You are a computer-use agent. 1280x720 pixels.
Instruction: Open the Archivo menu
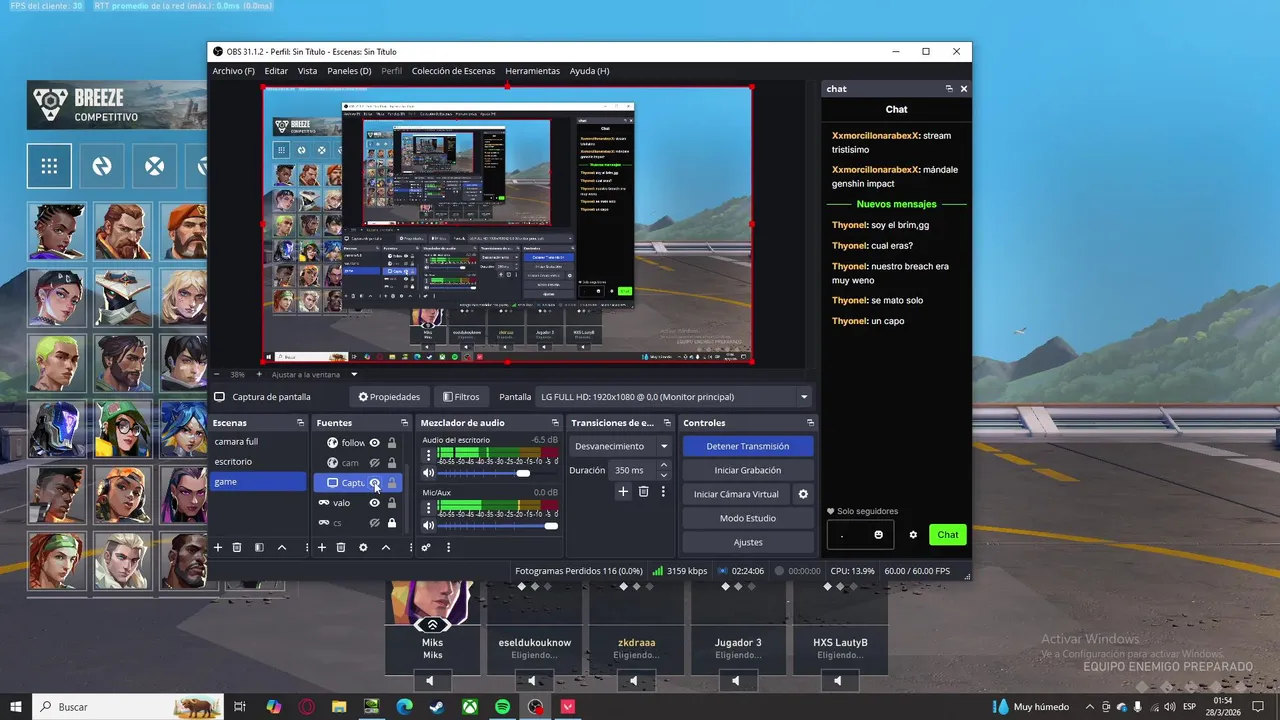[233, 71]
